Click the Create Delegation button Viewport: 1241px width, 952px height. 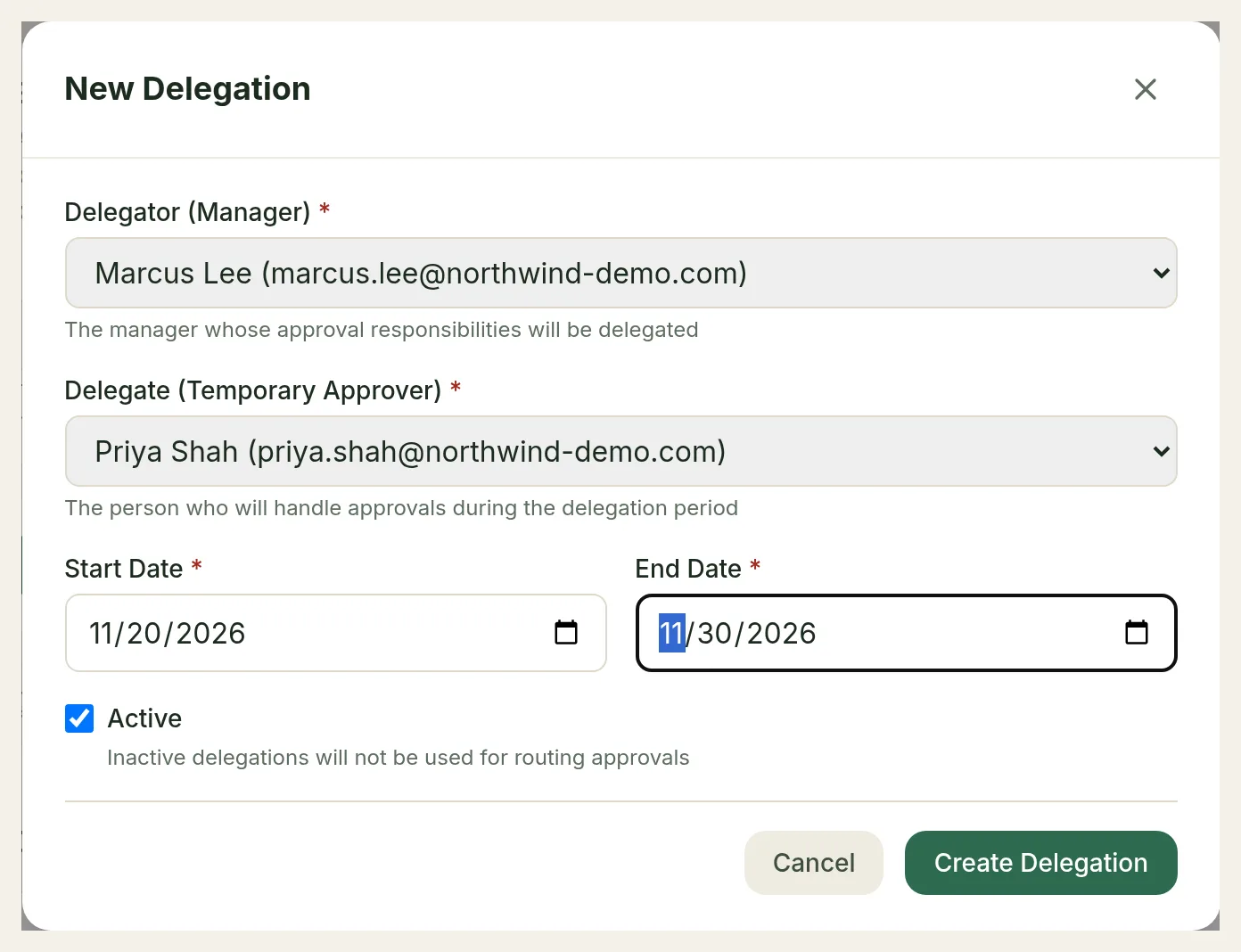point(1040,863)
